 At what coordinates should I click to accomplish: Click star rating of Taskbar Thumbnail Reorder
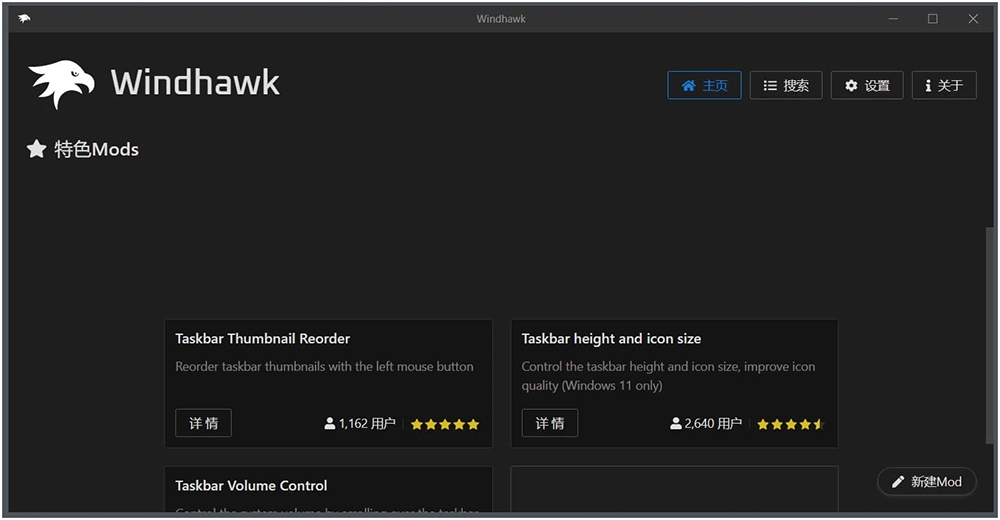pyautogui.click(x=445, y=424)
